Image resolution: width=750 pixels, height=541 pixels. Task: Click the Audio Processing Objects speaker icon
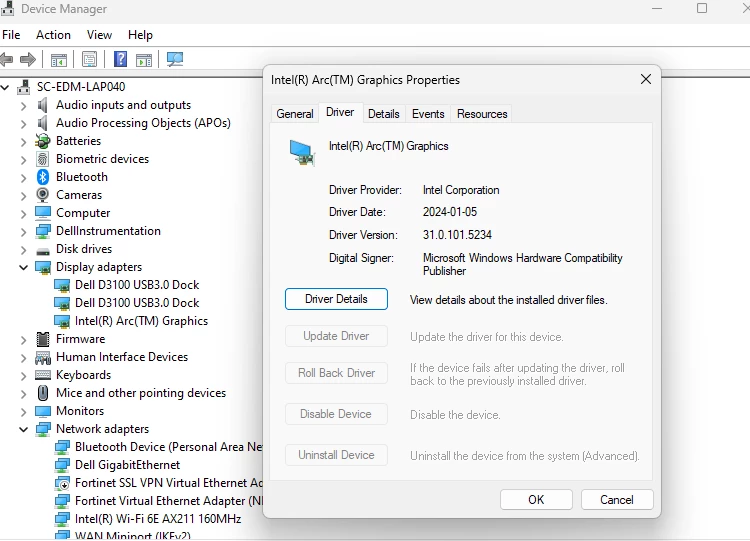(43, 123)
